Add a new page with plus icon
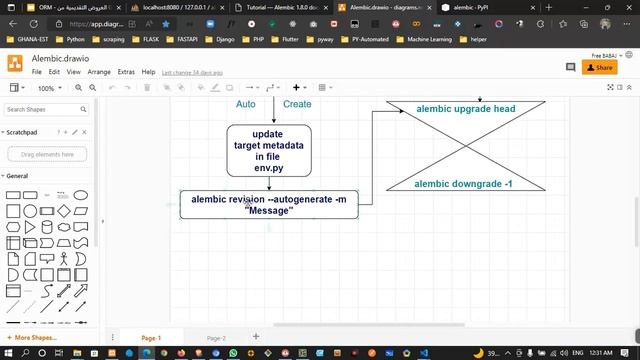The height and width of the screenshot is (360, 640). (x=256, y=336)
